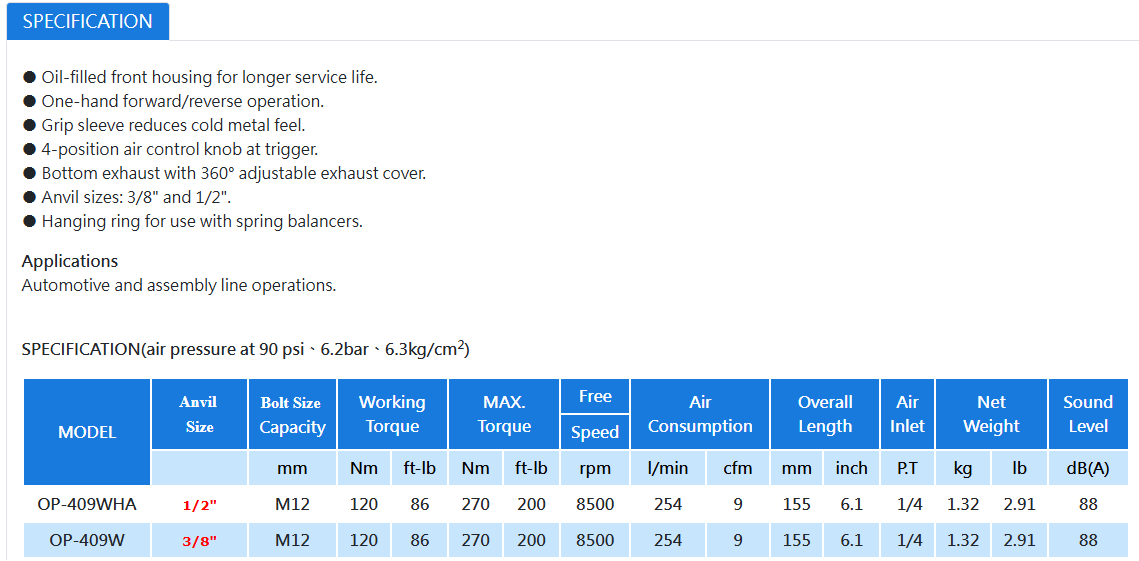Click the 'Bolt Size Capacity' header
Viewport: 1139px width, 561px height.
click(x=292, y=414)
